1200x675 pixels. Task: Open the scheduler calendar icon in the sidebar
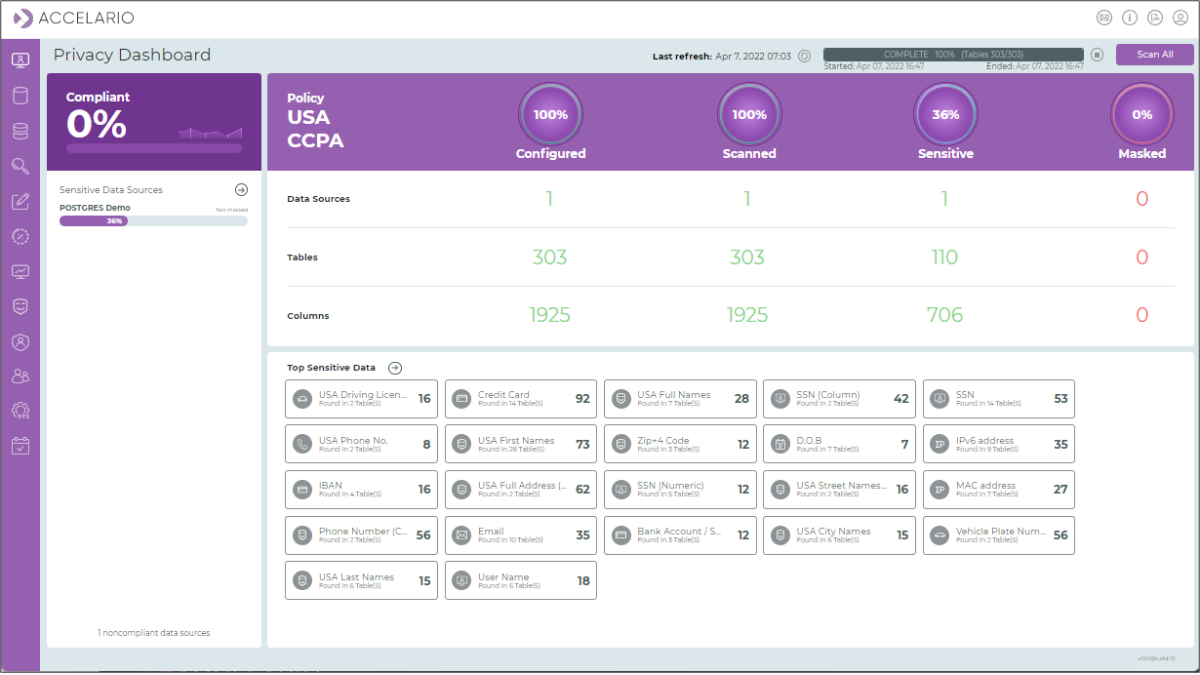pos(20,445)
